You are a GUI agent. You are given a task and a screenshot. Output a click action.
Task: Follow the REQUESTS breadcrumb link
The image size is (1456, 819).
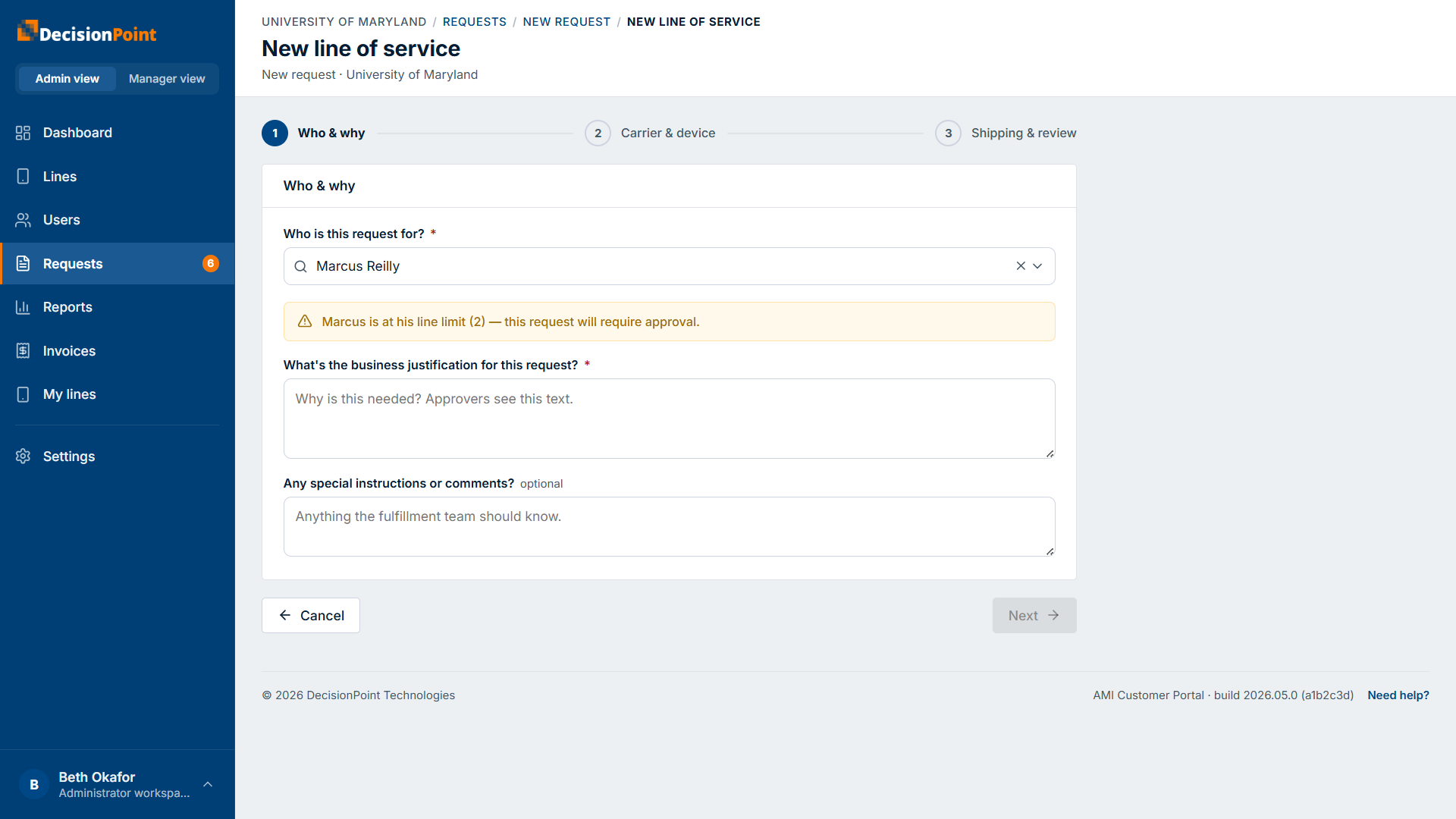click(475, 22)
